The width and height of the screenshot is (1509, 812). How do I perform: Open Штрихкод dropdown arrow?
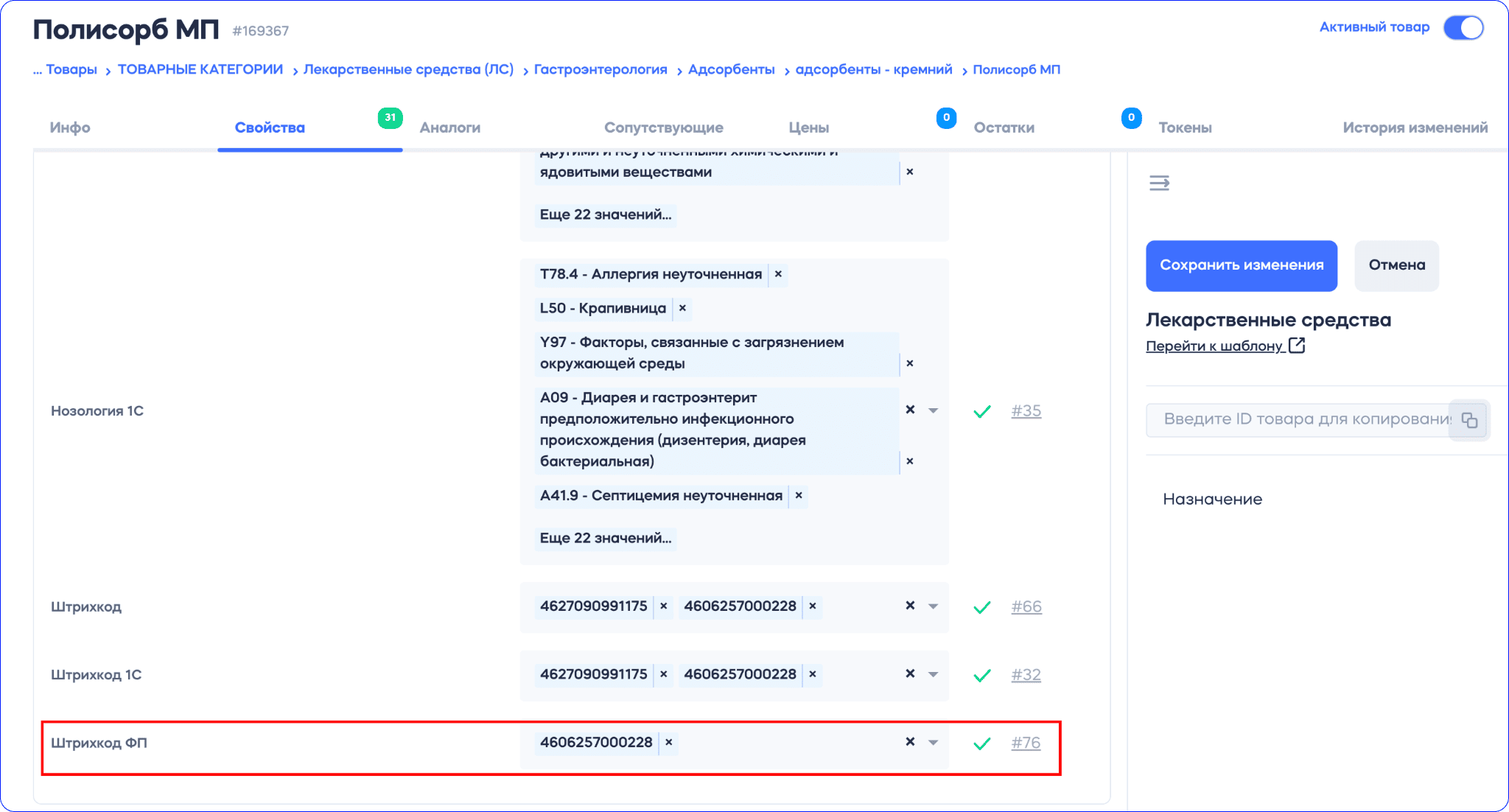point(934,606)
